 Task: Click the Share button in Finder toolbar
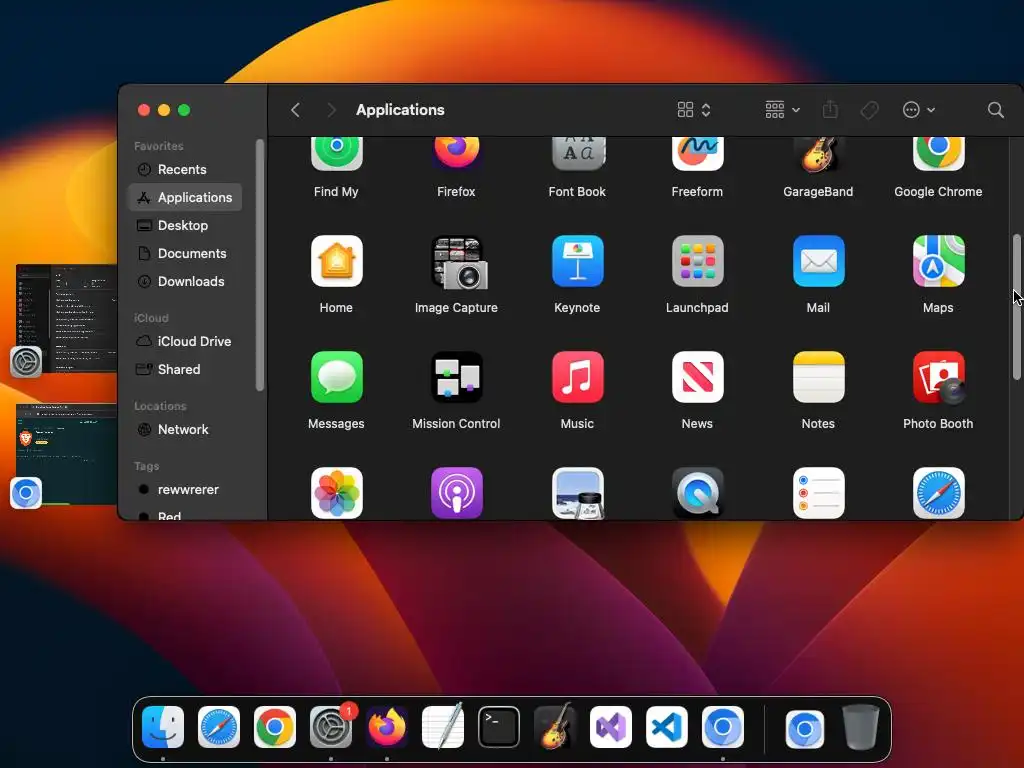(x=830, y=110)
